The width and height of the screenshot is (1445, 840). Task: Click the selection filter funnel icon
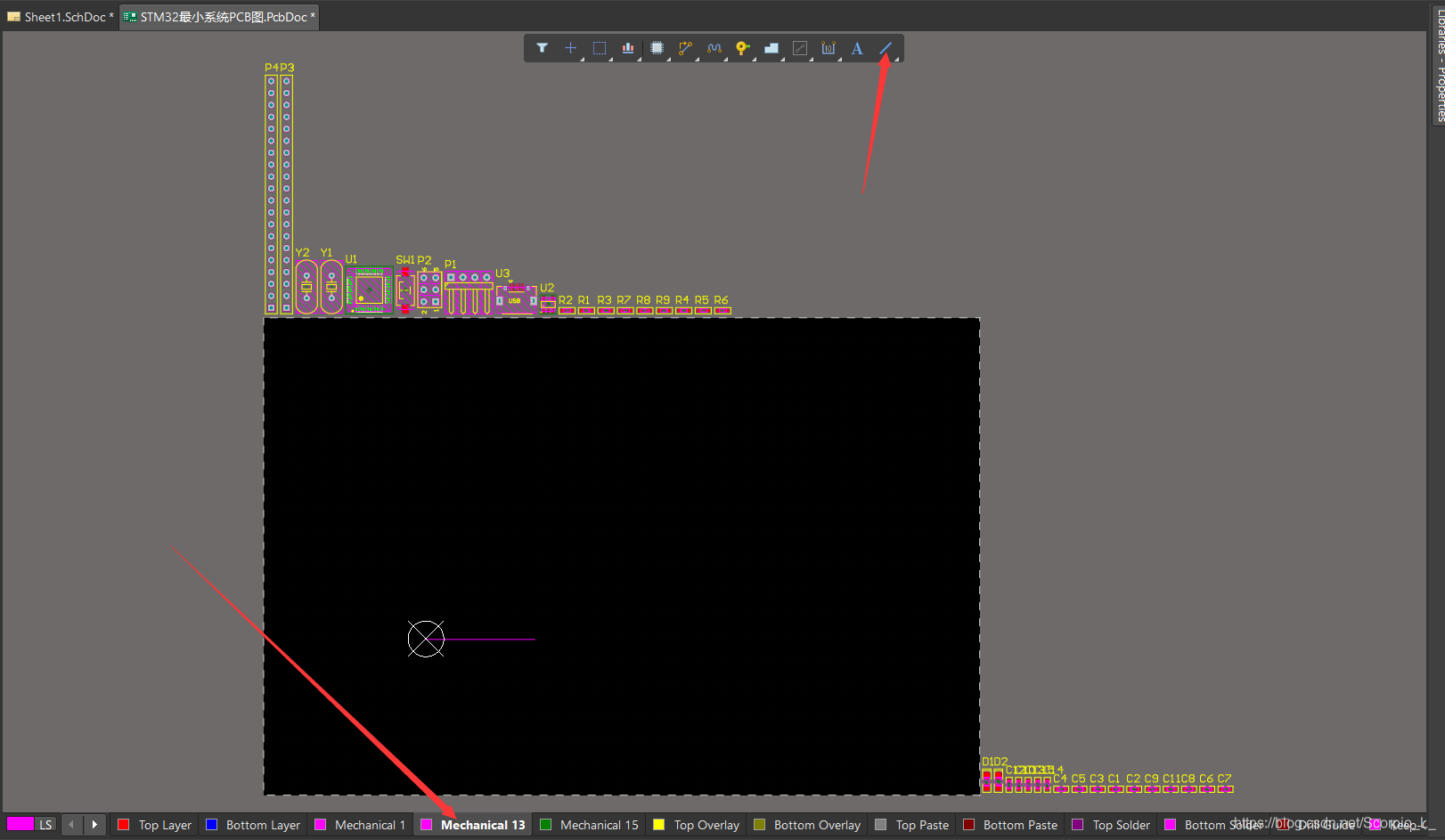(542, 48)
